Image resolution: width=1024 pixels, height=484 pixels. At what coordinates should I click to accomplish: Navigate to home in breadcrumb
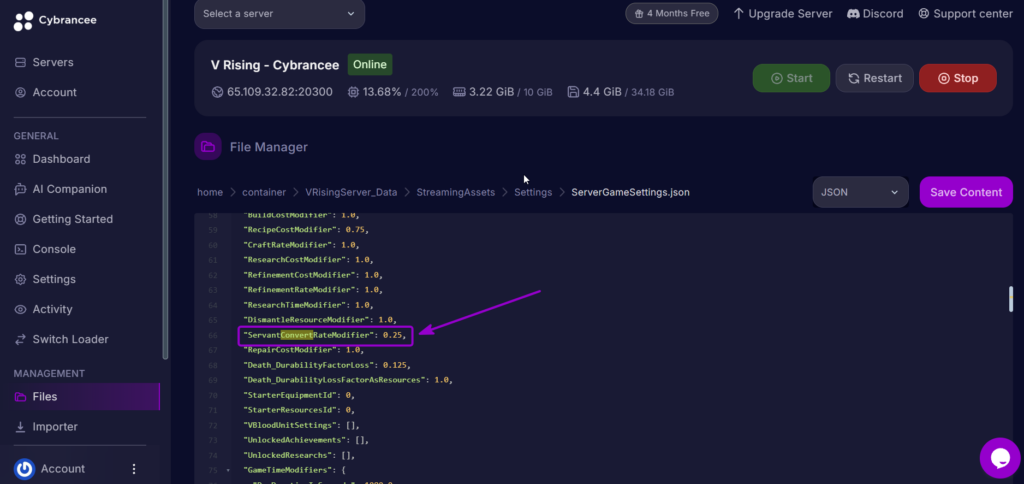tap(210, 193)
